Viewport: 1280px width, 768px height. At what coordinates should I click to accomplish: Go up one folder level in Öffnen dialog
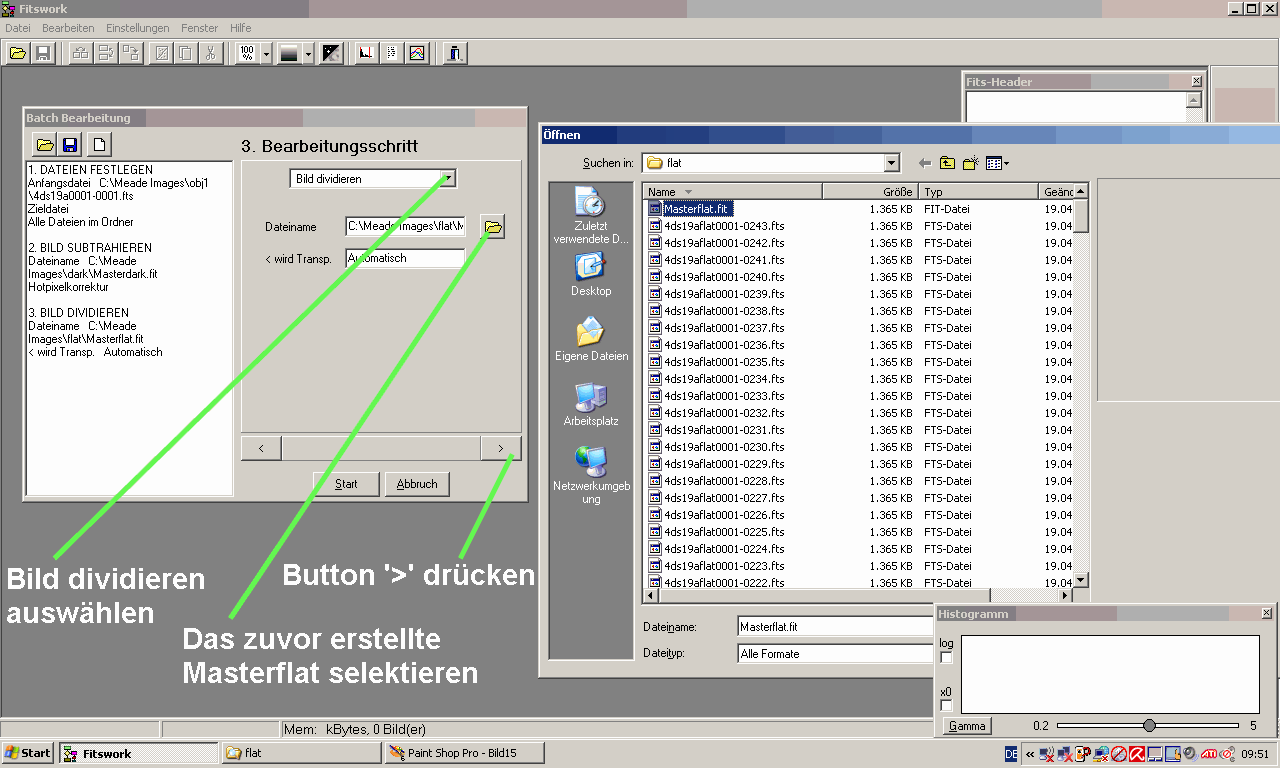tap(947, 163)
